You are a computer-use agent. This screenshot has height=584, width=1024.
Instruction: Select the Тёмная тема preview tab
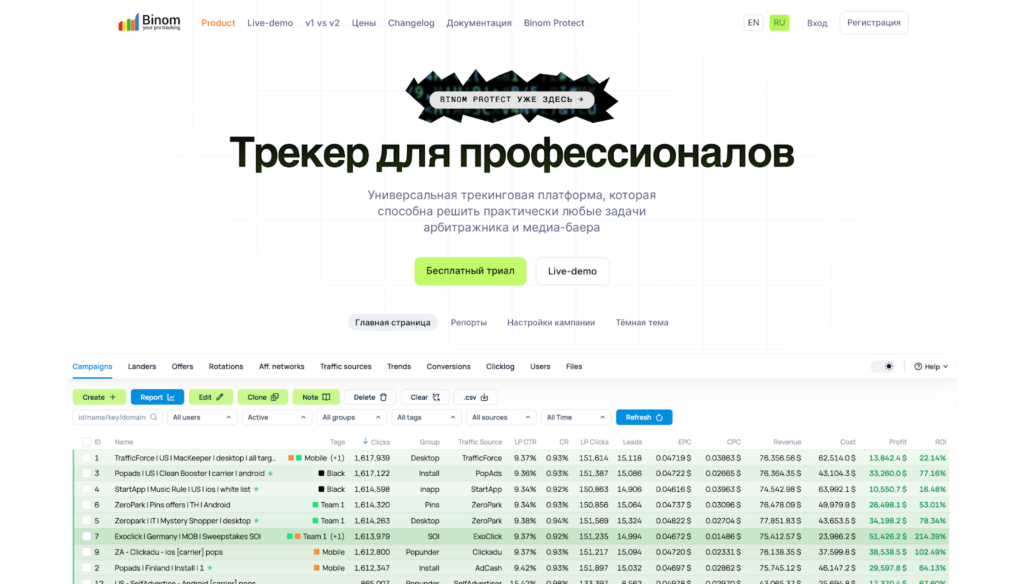(642, 323)
